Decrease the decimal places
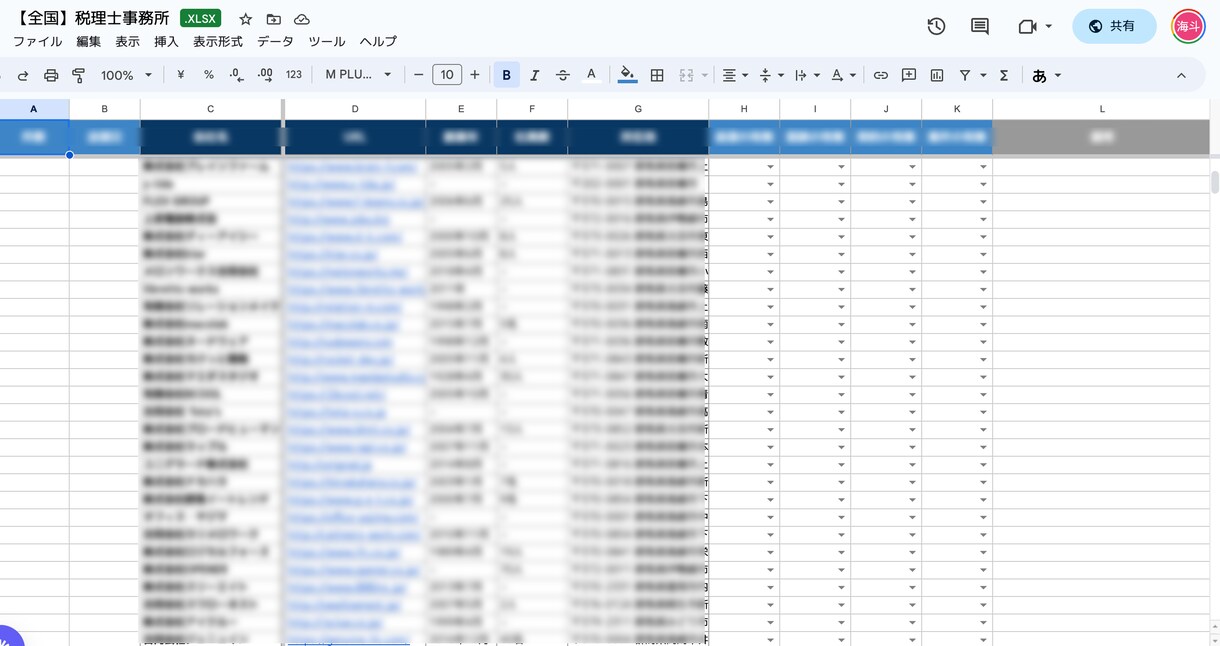 coord(237,75)
